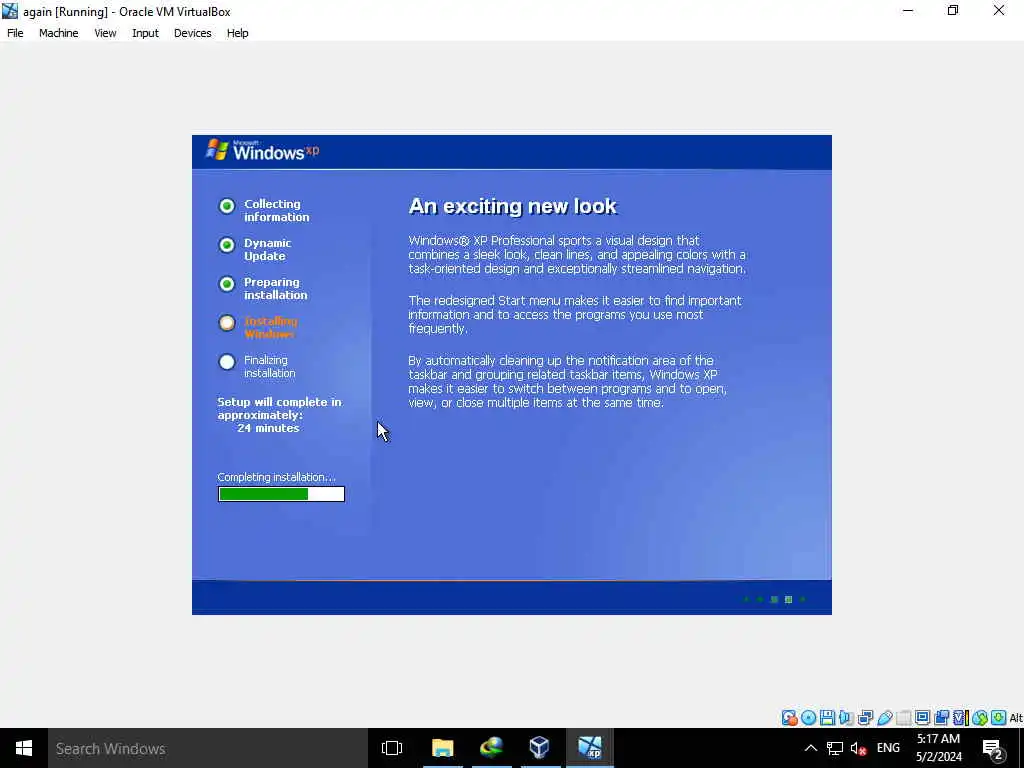Open the Input menu
This screenshot has width=1024, height=768.
tap(145, 33)
